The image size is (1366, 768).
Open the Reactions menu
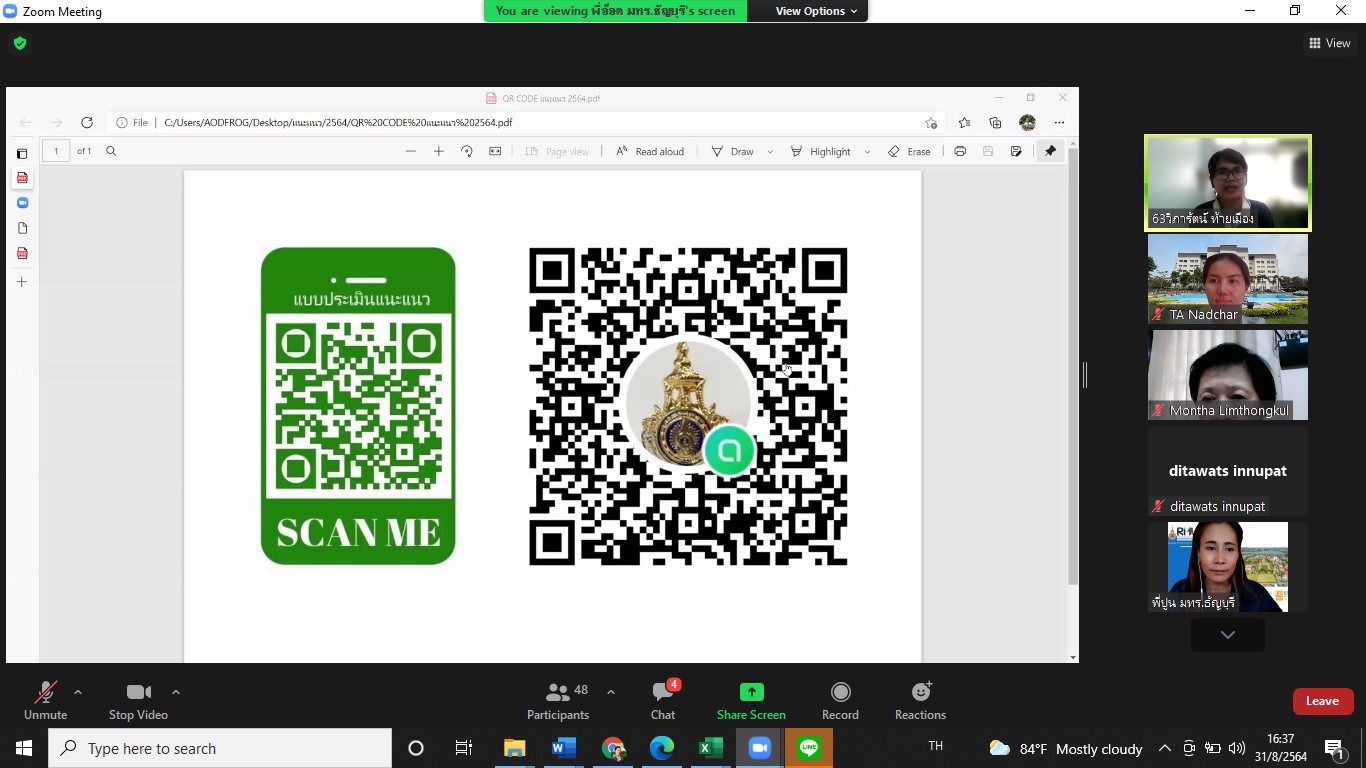920,701
